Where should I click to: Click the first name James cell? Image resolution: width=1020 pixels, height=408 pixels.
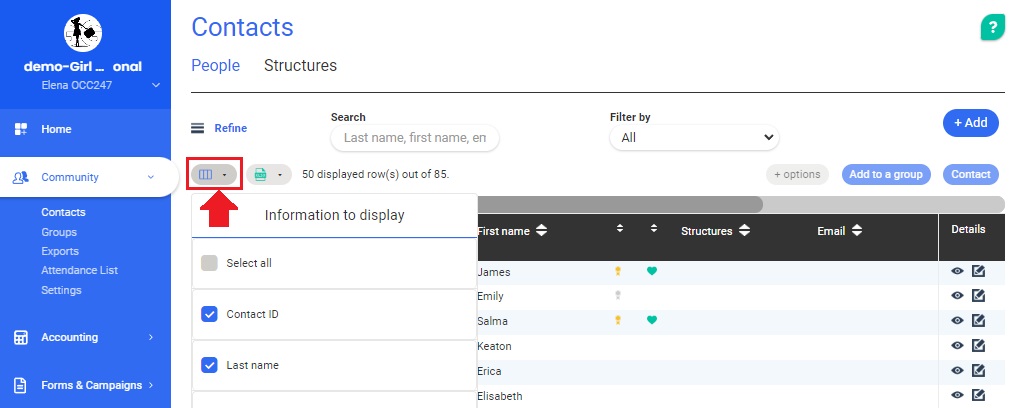(494, 272)
